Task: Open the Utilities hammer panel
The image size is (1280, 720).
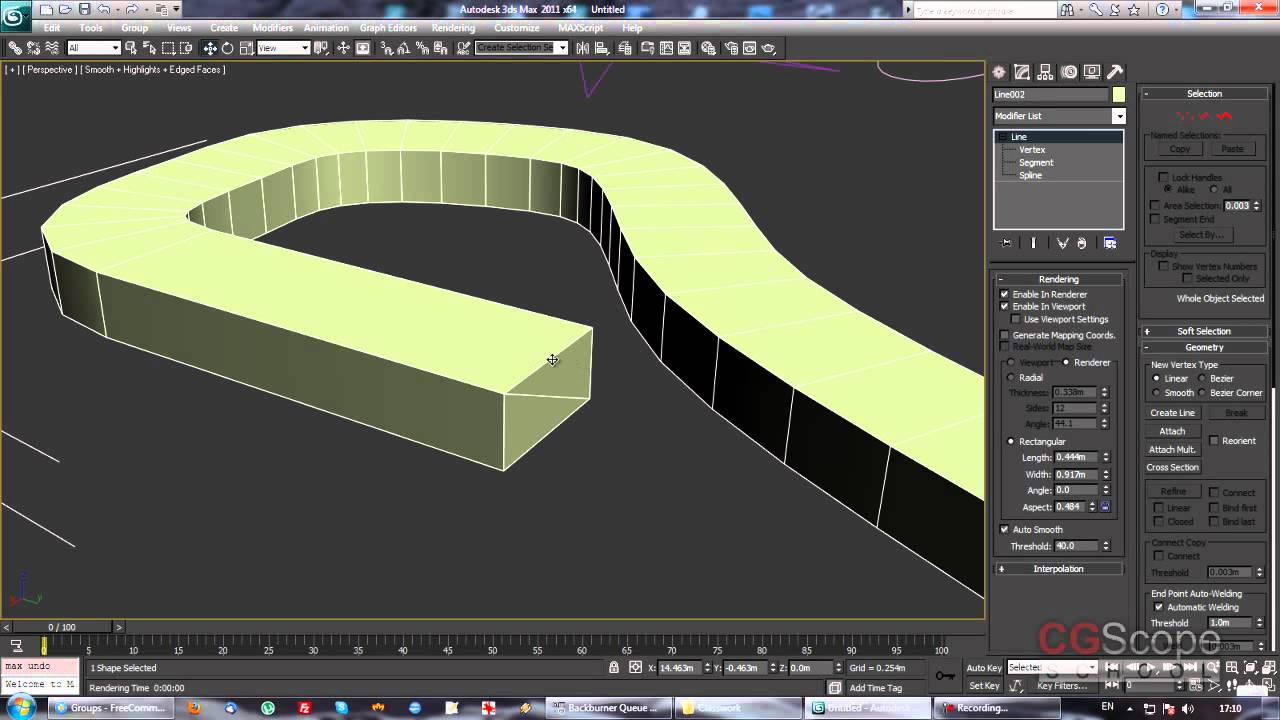Action: [1115, 72]
